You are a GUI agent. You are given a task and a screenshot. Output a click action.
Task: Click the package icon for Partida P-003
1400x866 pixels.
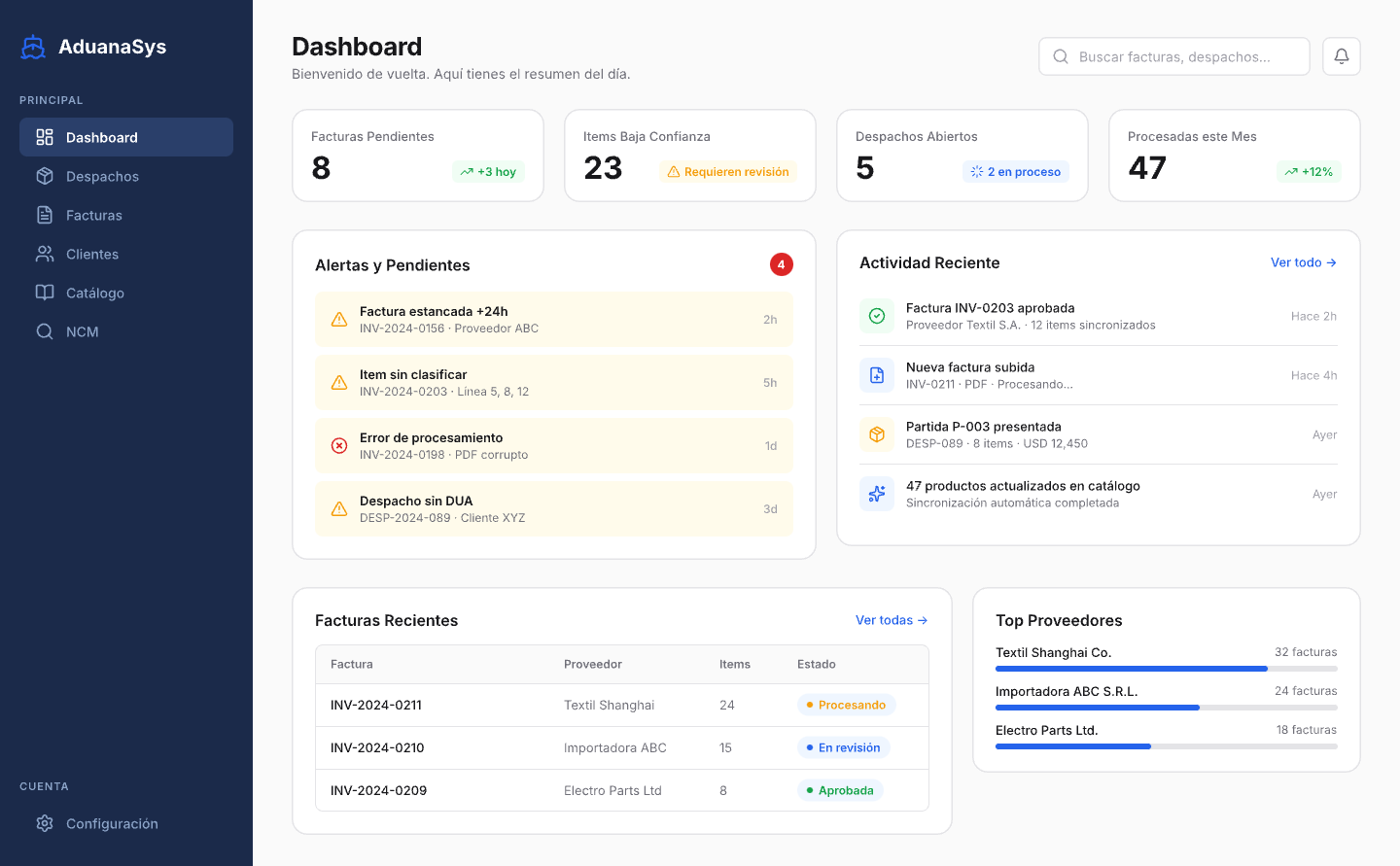[876, 434]
